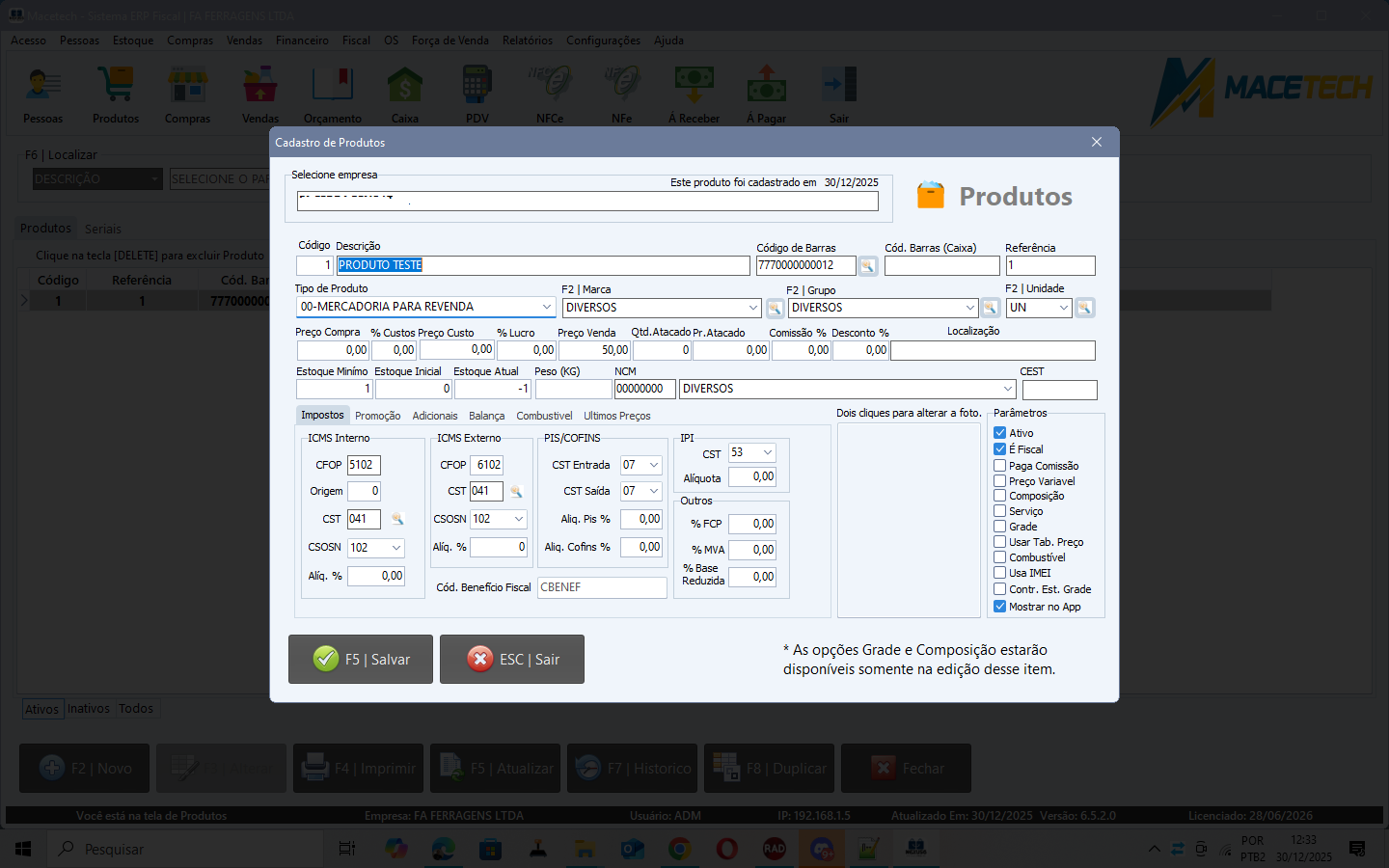Click the product photo placeholder area
Viewport: 1389px width, 868px height.
pos(909,520)
